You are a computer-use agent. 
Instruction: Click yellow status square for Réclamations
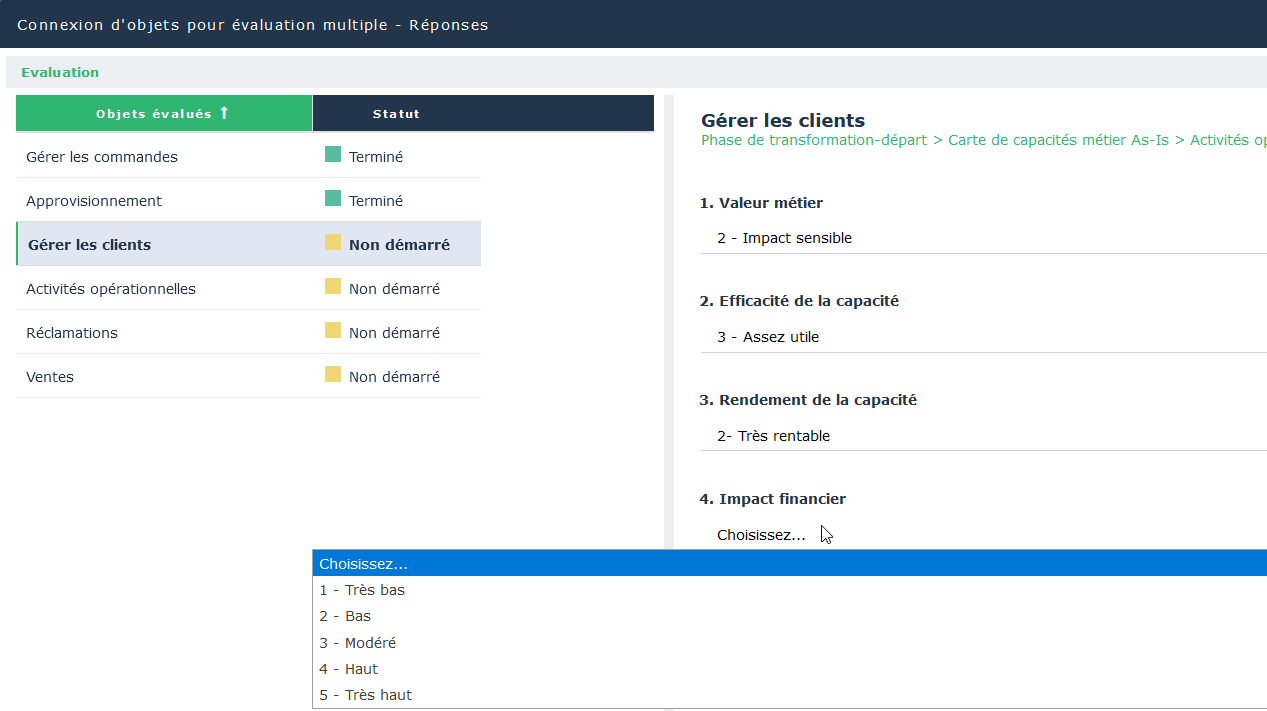(x=333, y=331)
